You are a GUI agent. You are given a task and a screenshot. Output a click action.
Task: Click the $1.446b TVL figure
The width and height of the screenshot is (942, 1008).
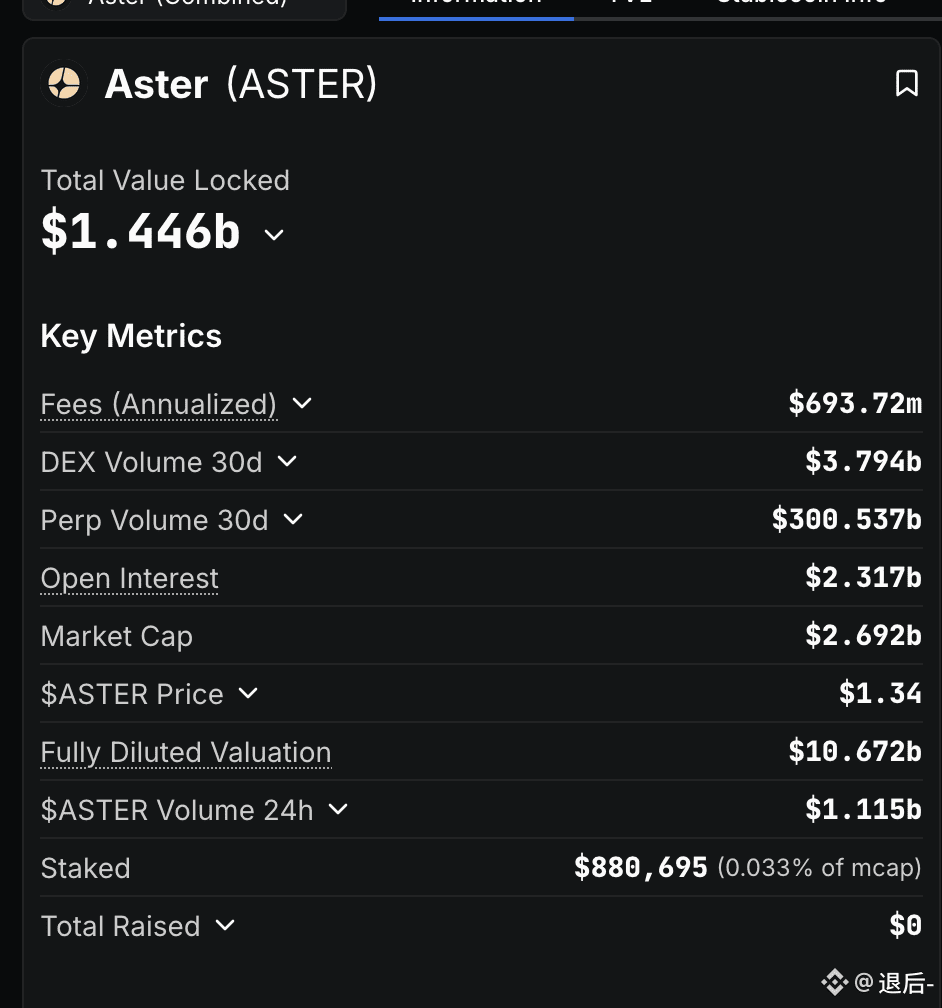coord(140,231)
